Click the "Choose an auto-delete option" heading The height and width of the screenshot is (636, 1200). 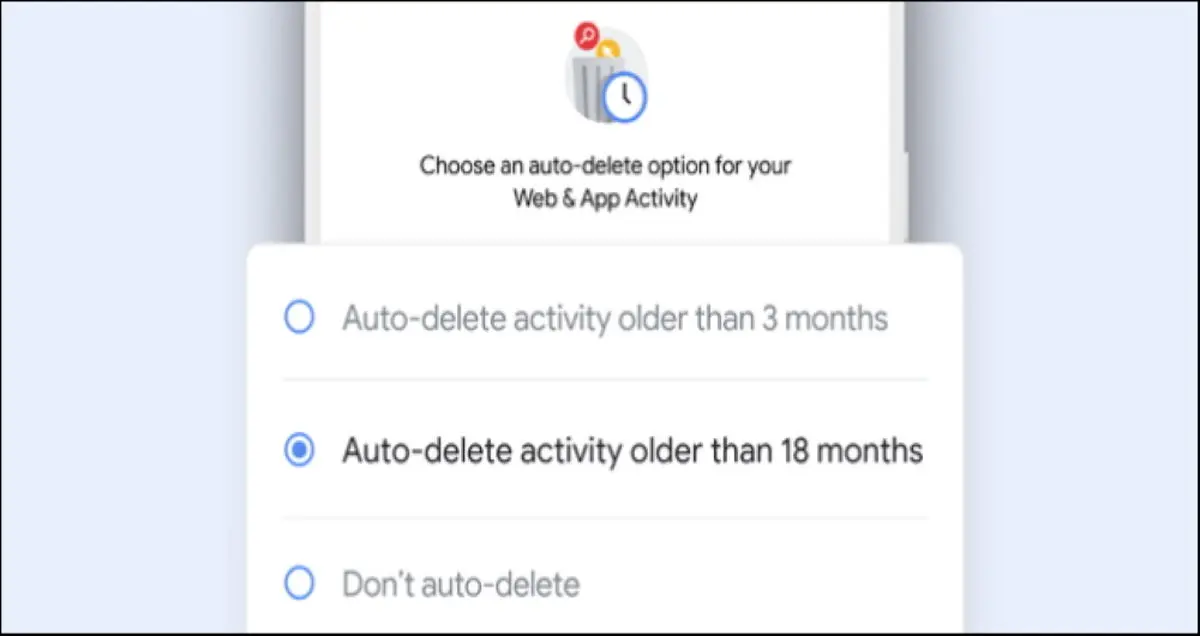point(605,165)
